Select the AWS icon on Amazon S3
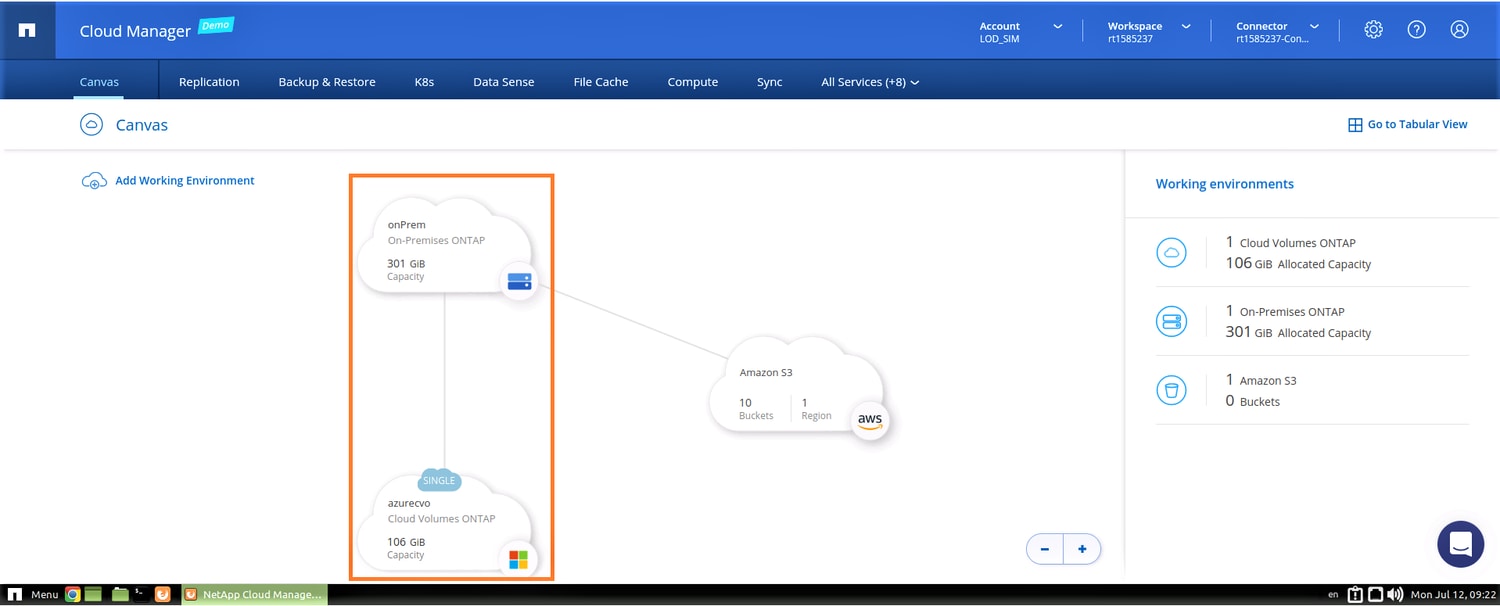1500x606 pixels. click(869, 420)
